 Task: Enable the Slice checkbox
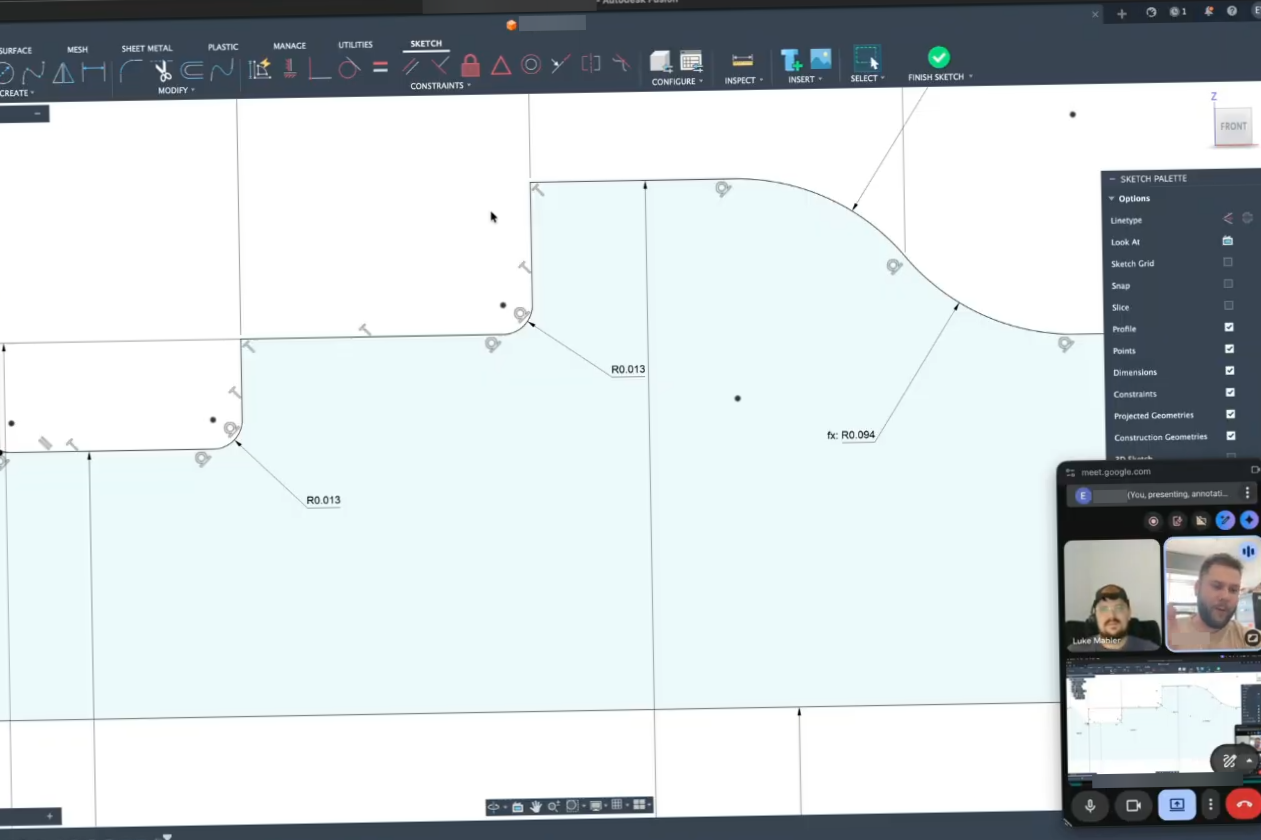1228,306
